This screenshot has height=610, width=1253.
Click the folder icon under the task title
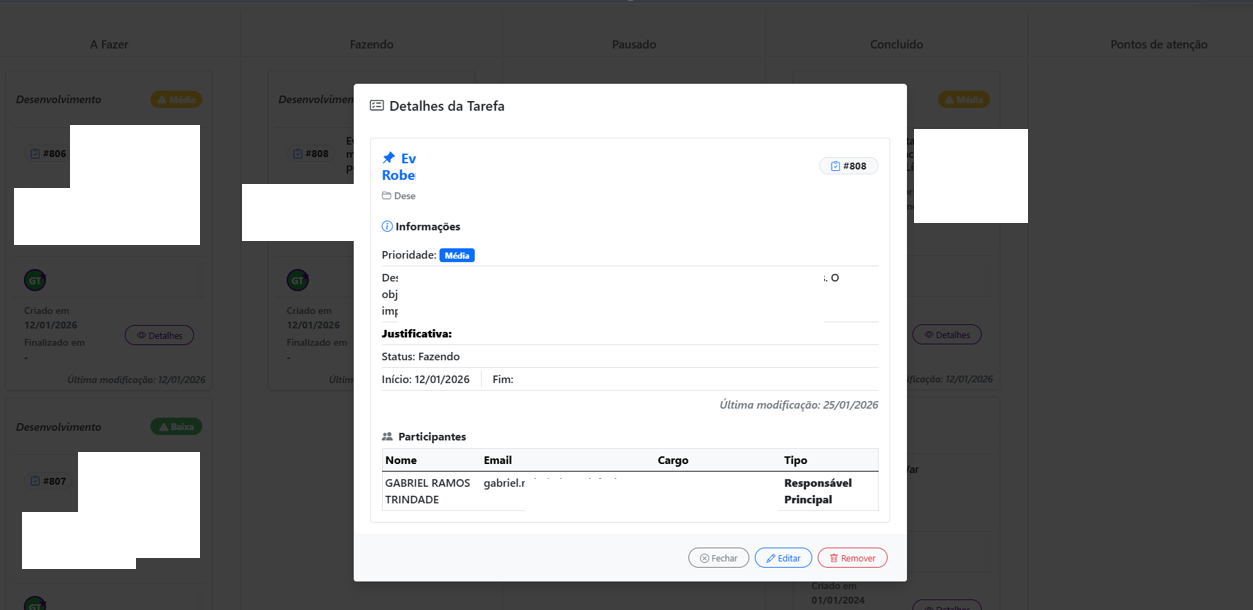388,195
